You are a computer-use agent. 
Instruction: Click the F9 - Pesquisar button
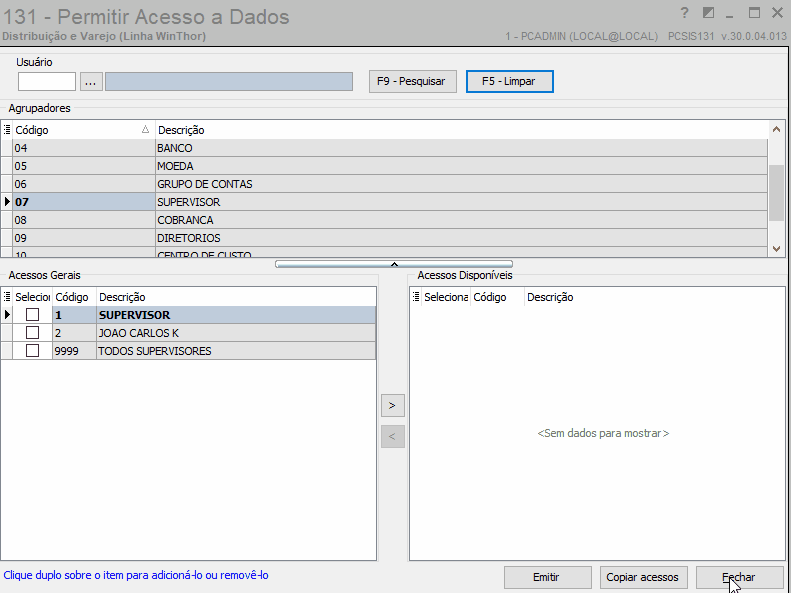(413, 81)
